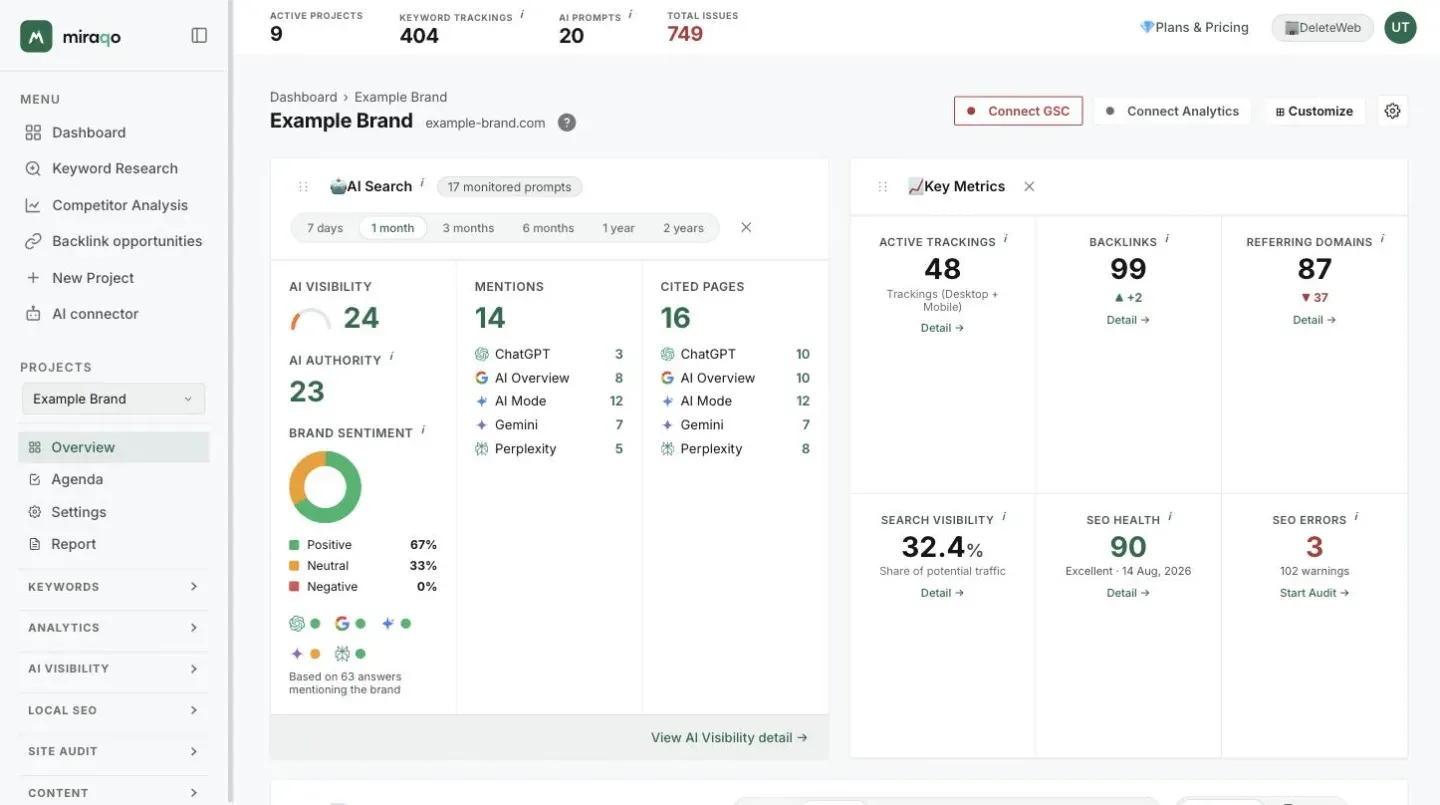Click the 17 monitored prompts badge
The image size is (1440, 805).
click(509, 187)
